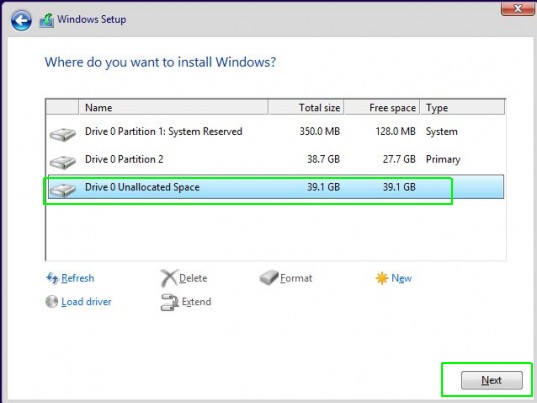Click the System type cell
Image resolution: width=537 pixels, height=403 pixels.
(442, 131)
